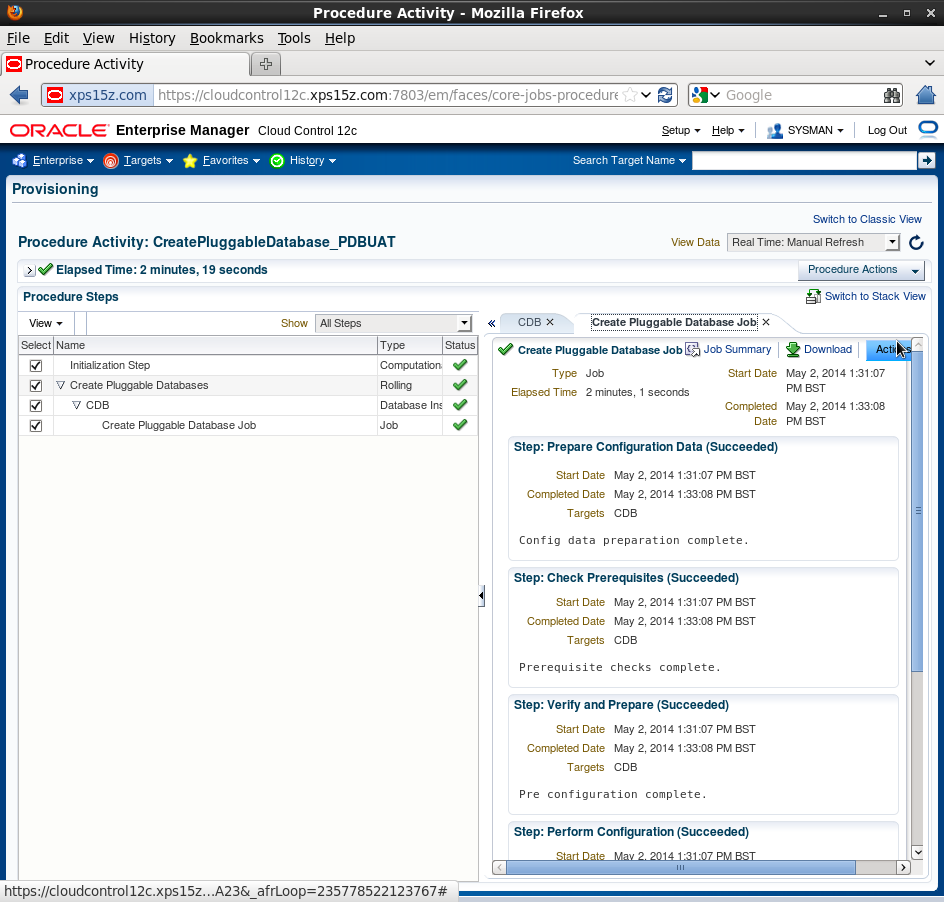Click the Status column header
The height and width of the screenshot is (902, 944).
460,345
